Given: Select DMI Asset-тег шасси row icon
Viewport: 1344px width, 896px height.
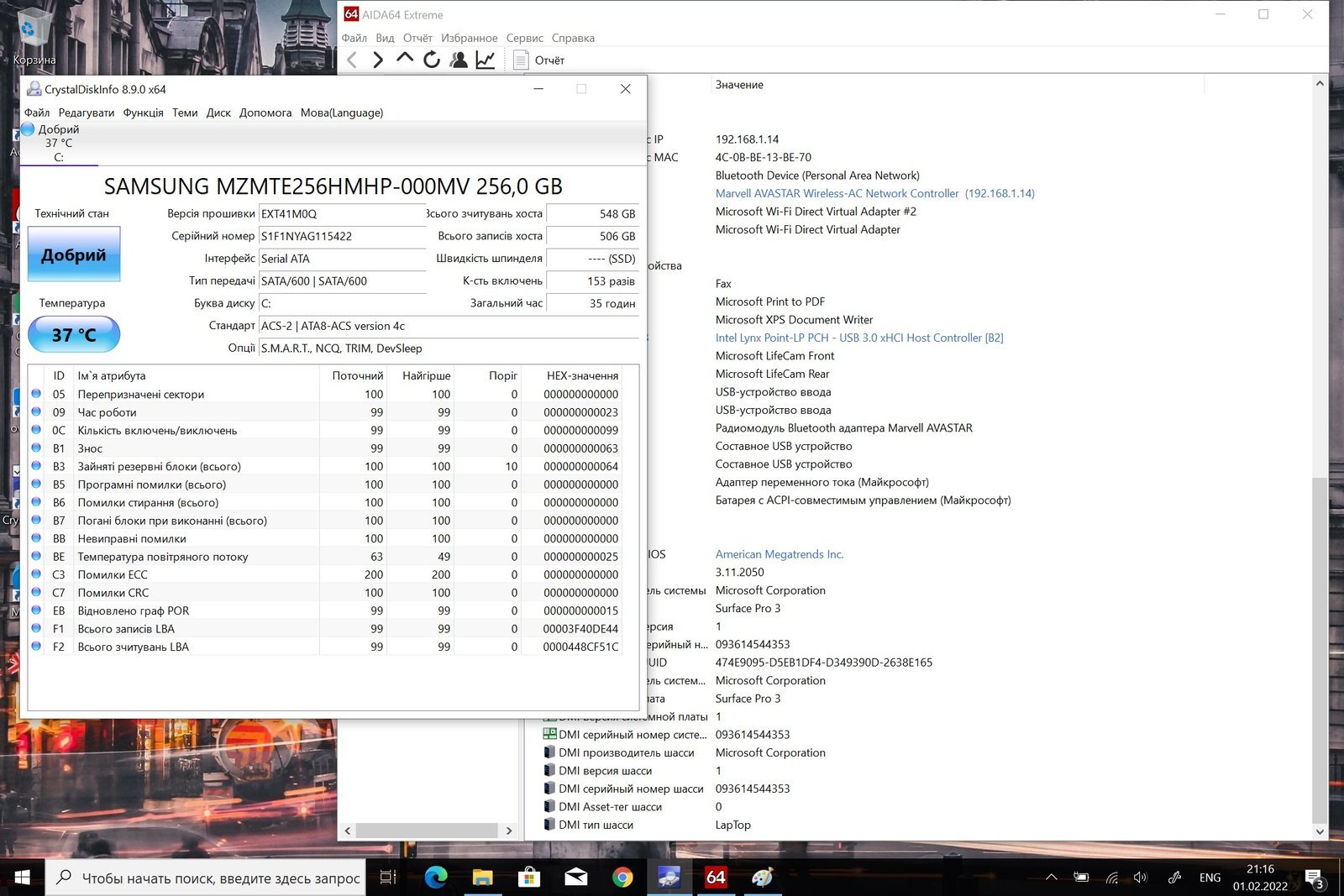Looking at the screenshot, I should click(549, 806).
